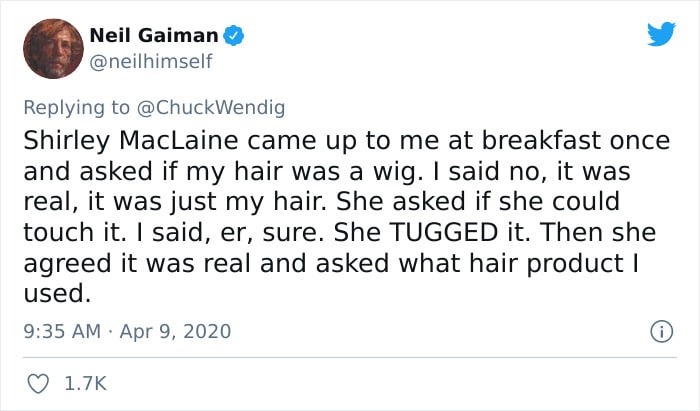Viewport: 700px width, 411px height.
Task: Select the 1.7K likes count
Action: pyautogui.click(x=85, y=384)
